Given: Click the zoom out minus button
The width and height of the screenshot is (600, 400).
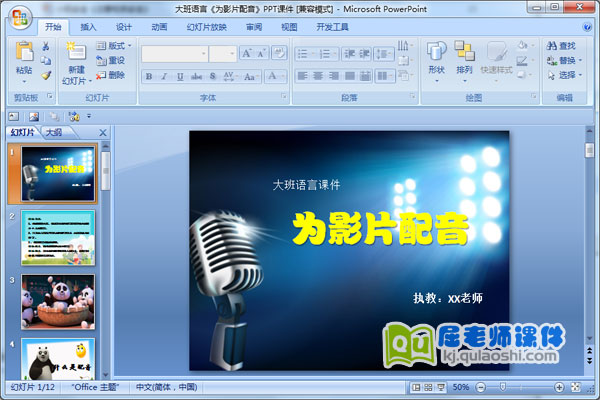Looking at the screenshot, I should click(481, 387).
